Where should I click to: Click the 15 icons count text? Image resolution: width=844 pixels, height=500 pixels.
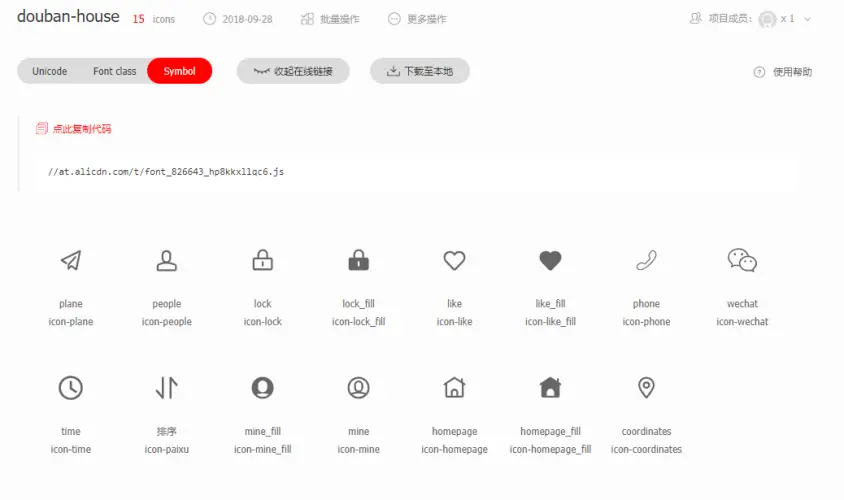[154, 19]
